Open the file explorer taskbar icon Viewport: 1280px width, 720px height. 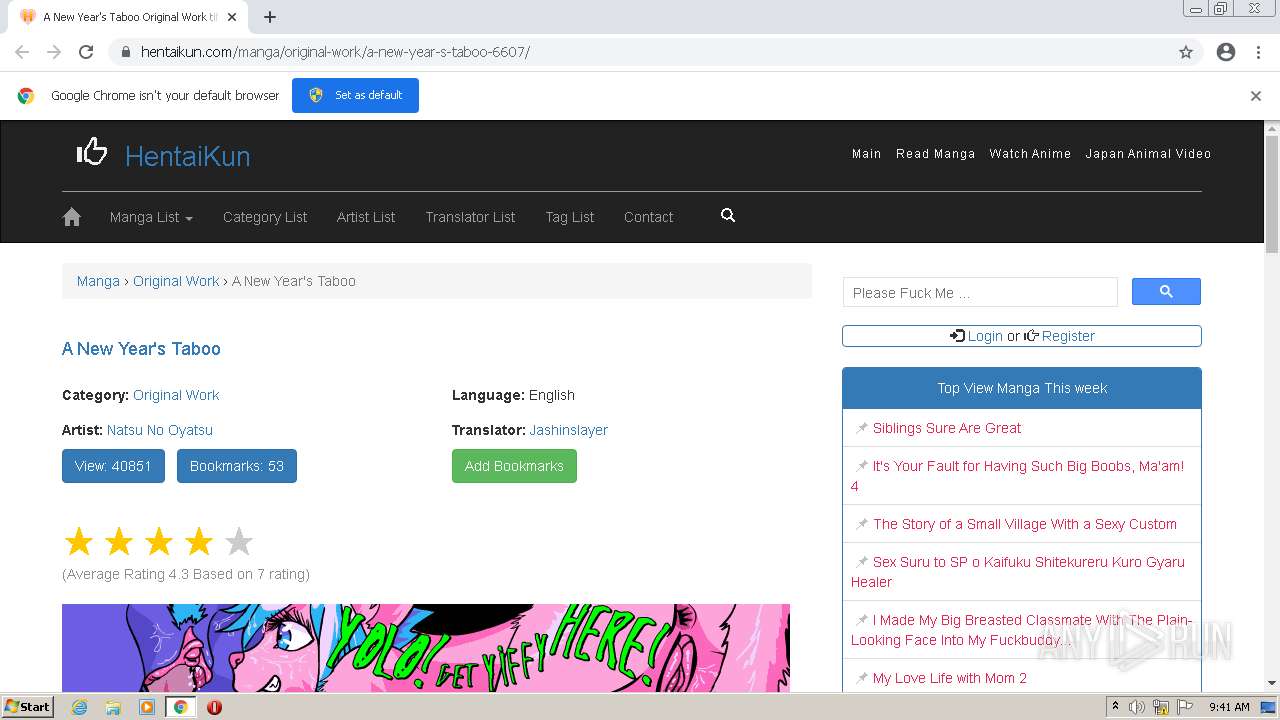tap(113, 707)
